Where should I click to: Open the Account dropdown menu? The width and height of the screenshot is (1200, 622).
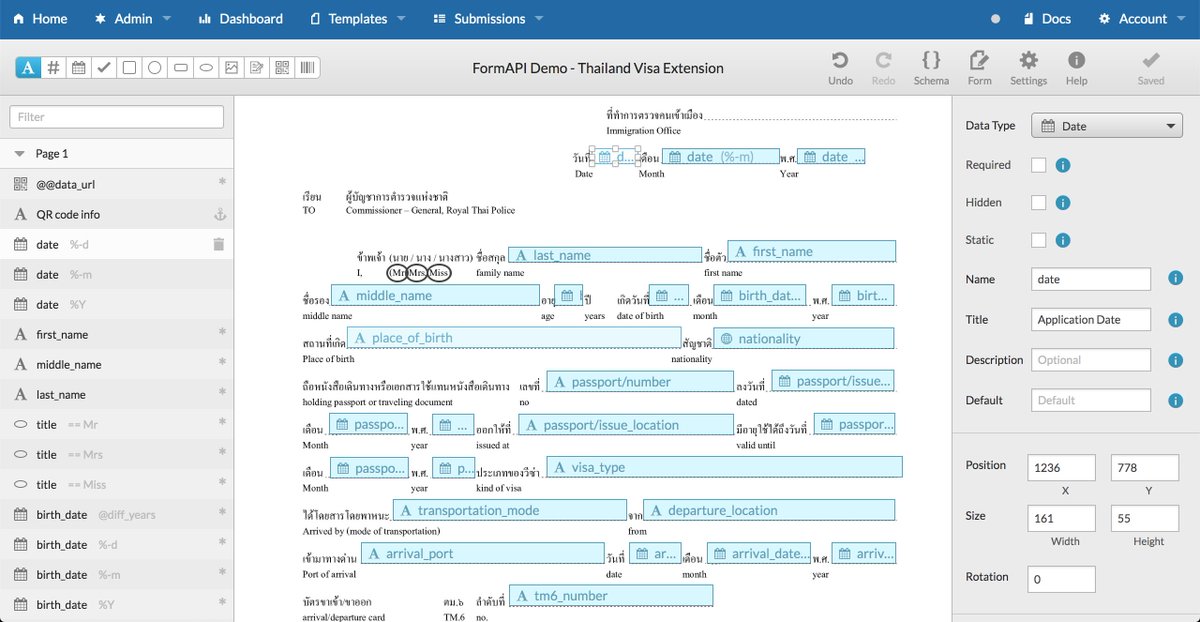pyautogui.click(x=1141, y=19)
